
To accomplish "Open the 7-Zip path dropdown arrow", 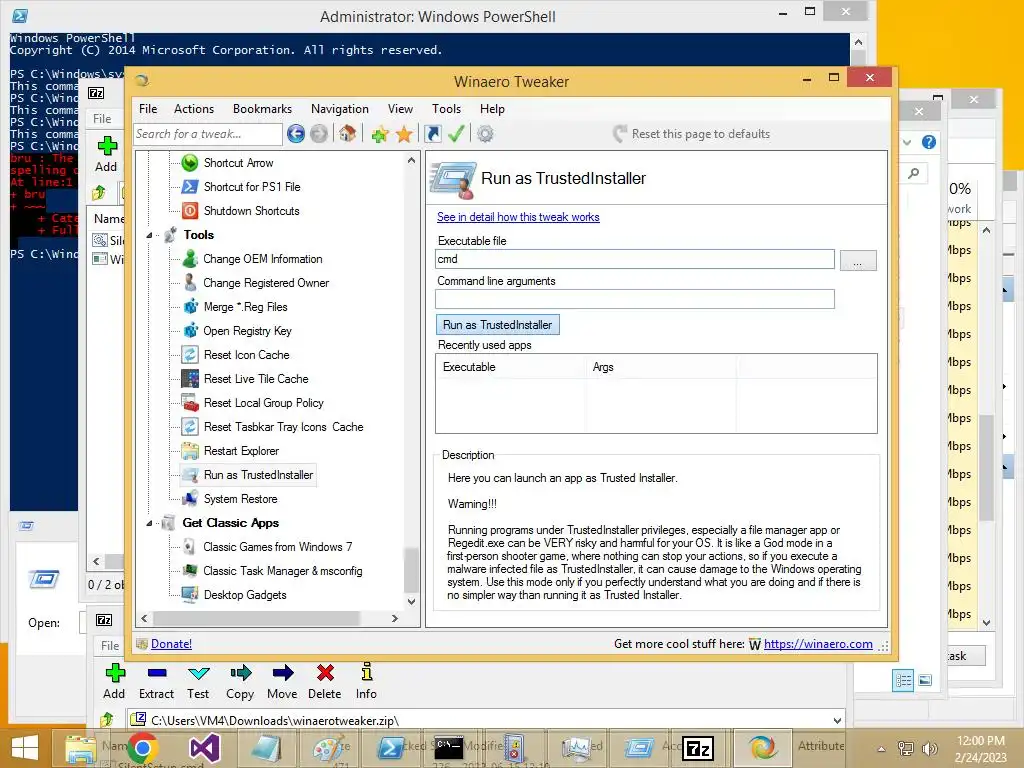I will (837, 720).
